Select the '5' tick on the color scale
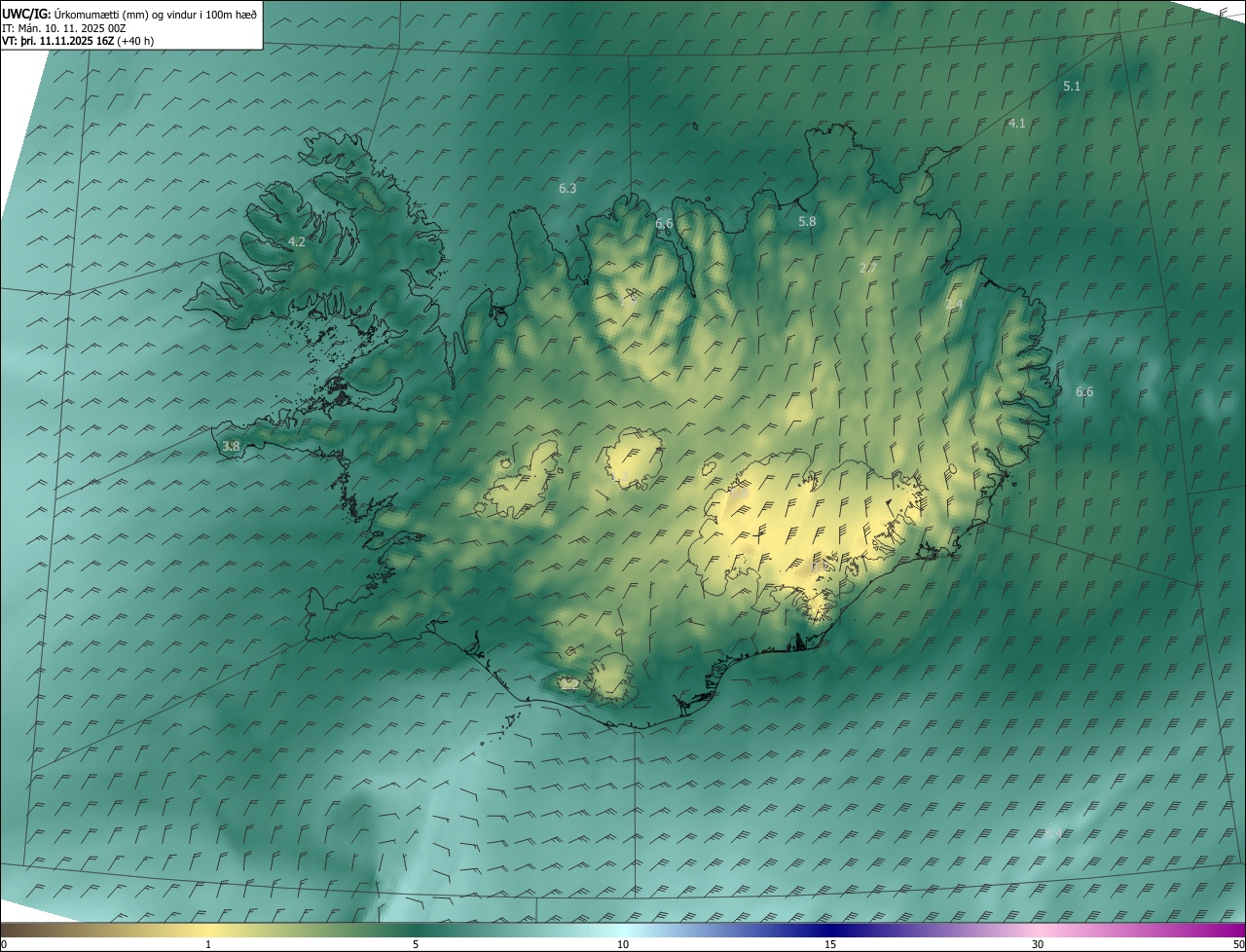Screen dimensions: 1246x952 [x=416, y=945]
